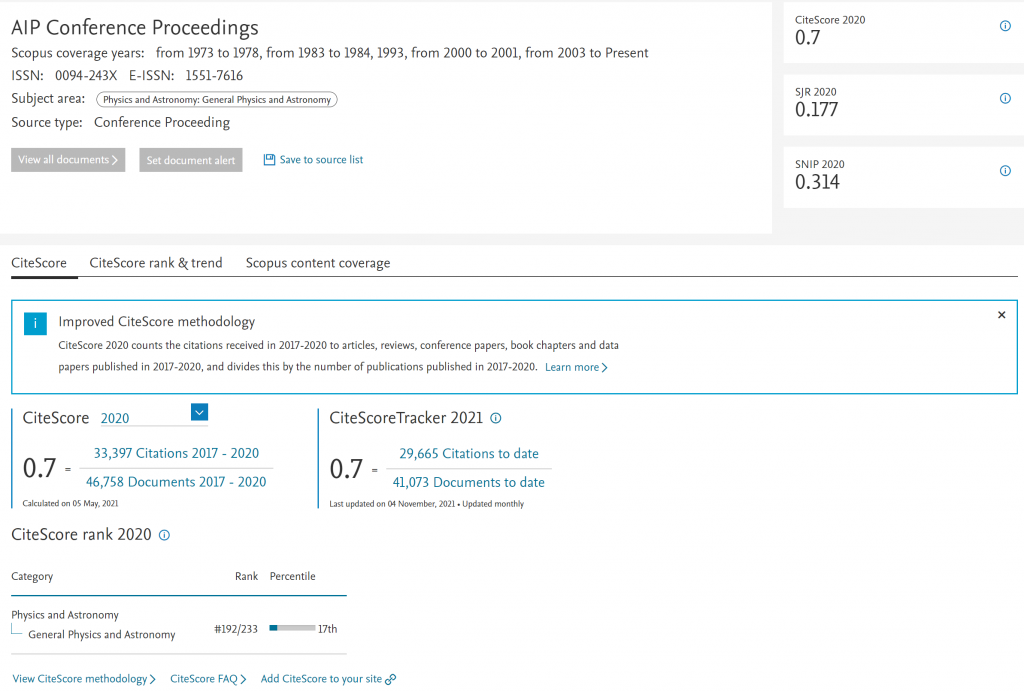
Task: Click link icon after Add CiteScore to site
Action: (x=391, y=679)
